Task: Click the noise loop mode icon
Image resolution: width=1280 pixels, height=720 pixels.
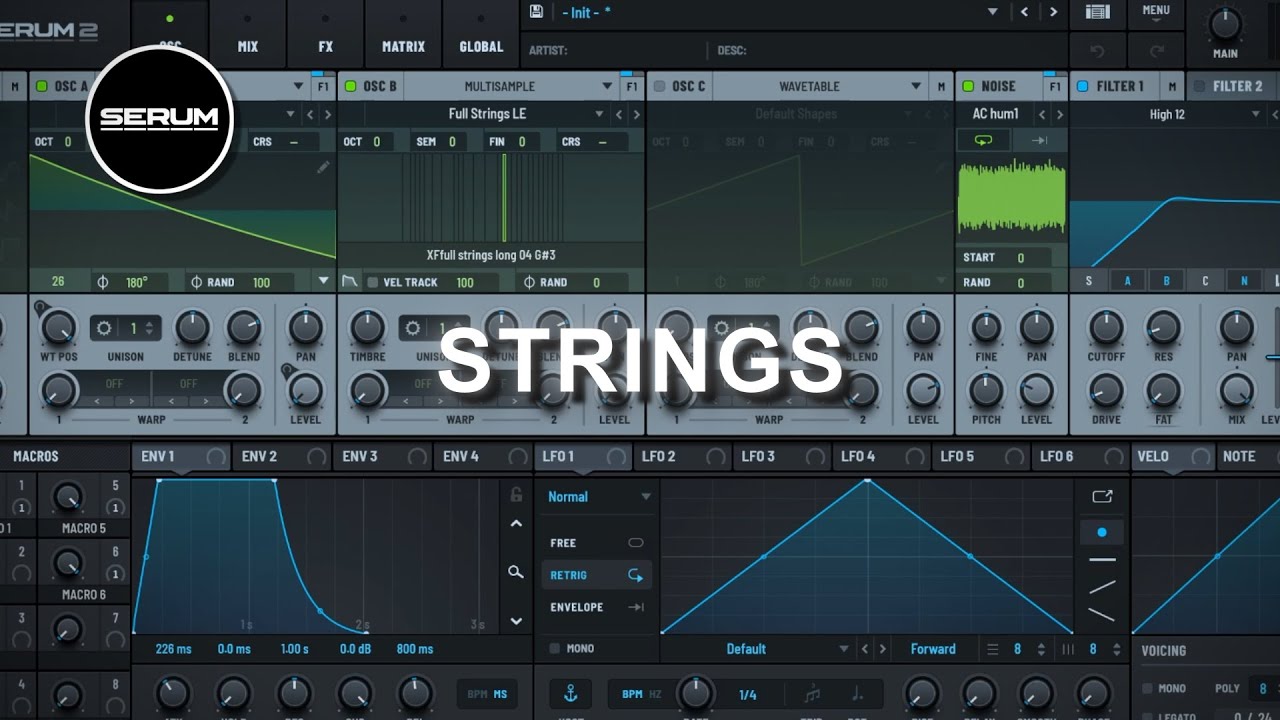Action: click(x=984, y=140)
